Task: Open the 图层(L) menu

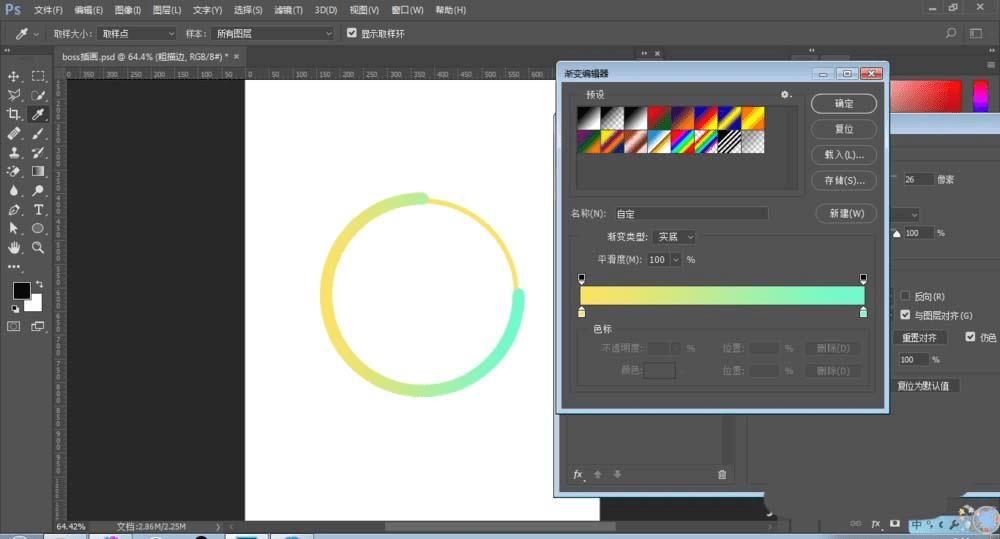Action: tap(167, 9)
